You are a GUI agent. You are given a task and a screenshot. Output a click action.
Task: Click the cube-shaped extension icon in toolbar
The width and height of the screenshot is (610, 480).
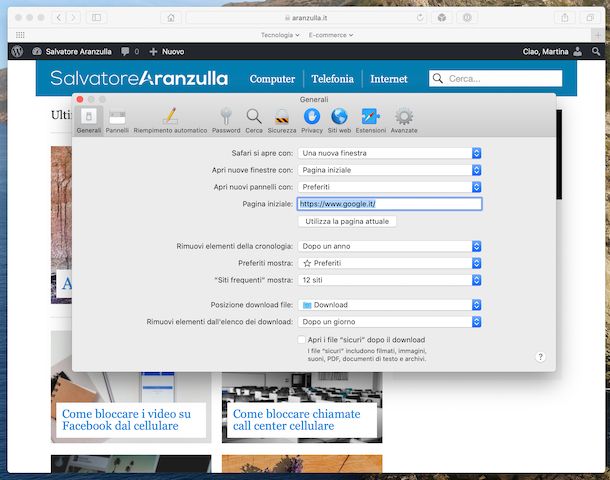pyautogui.click(x=442, y=18)
